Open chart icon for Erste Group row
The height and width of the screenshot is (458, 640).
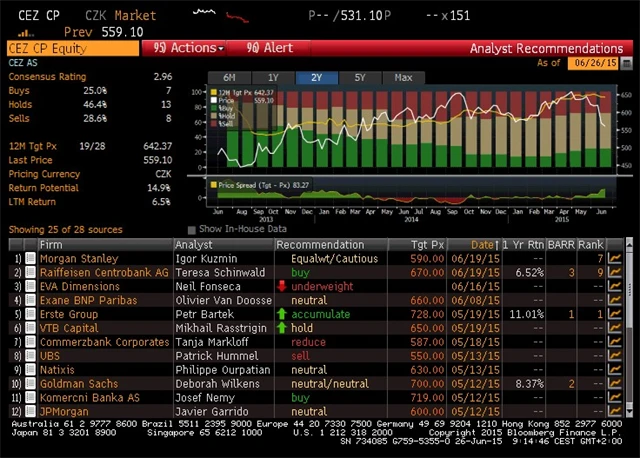click(x=617, y=313)
